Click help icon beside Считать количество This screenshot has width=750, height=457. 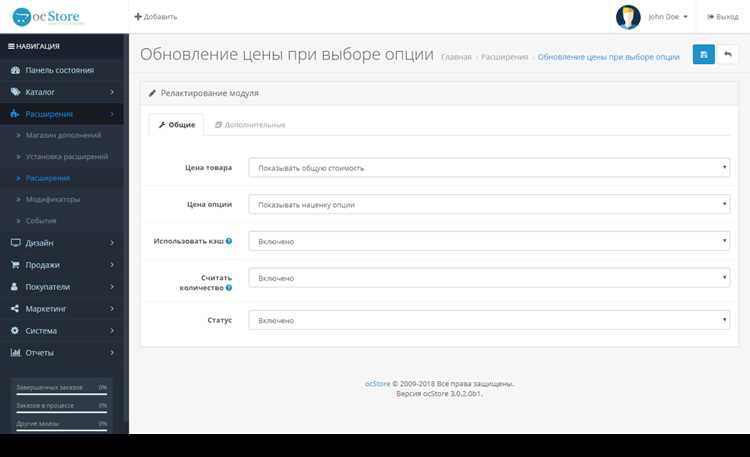229,288
